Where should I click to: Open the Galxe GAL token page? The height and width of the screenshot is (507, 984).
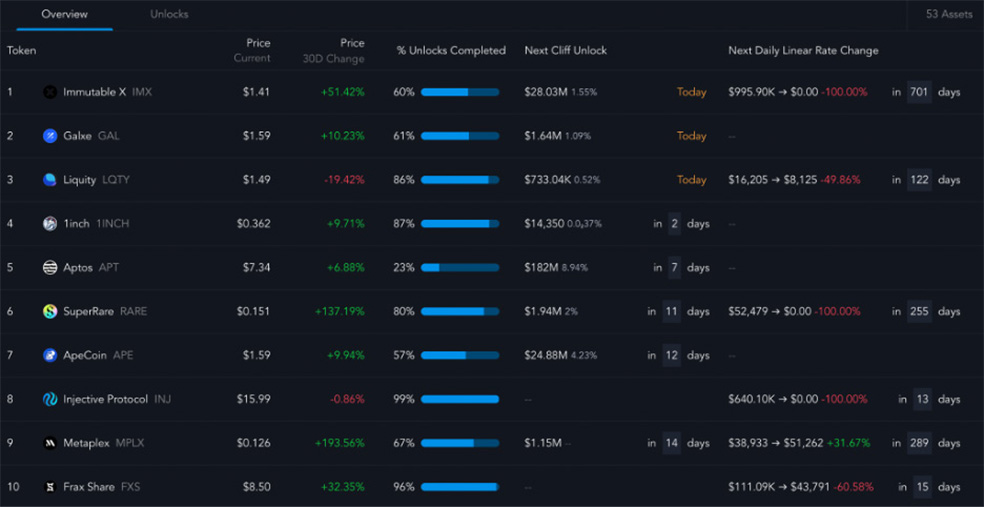91,136
